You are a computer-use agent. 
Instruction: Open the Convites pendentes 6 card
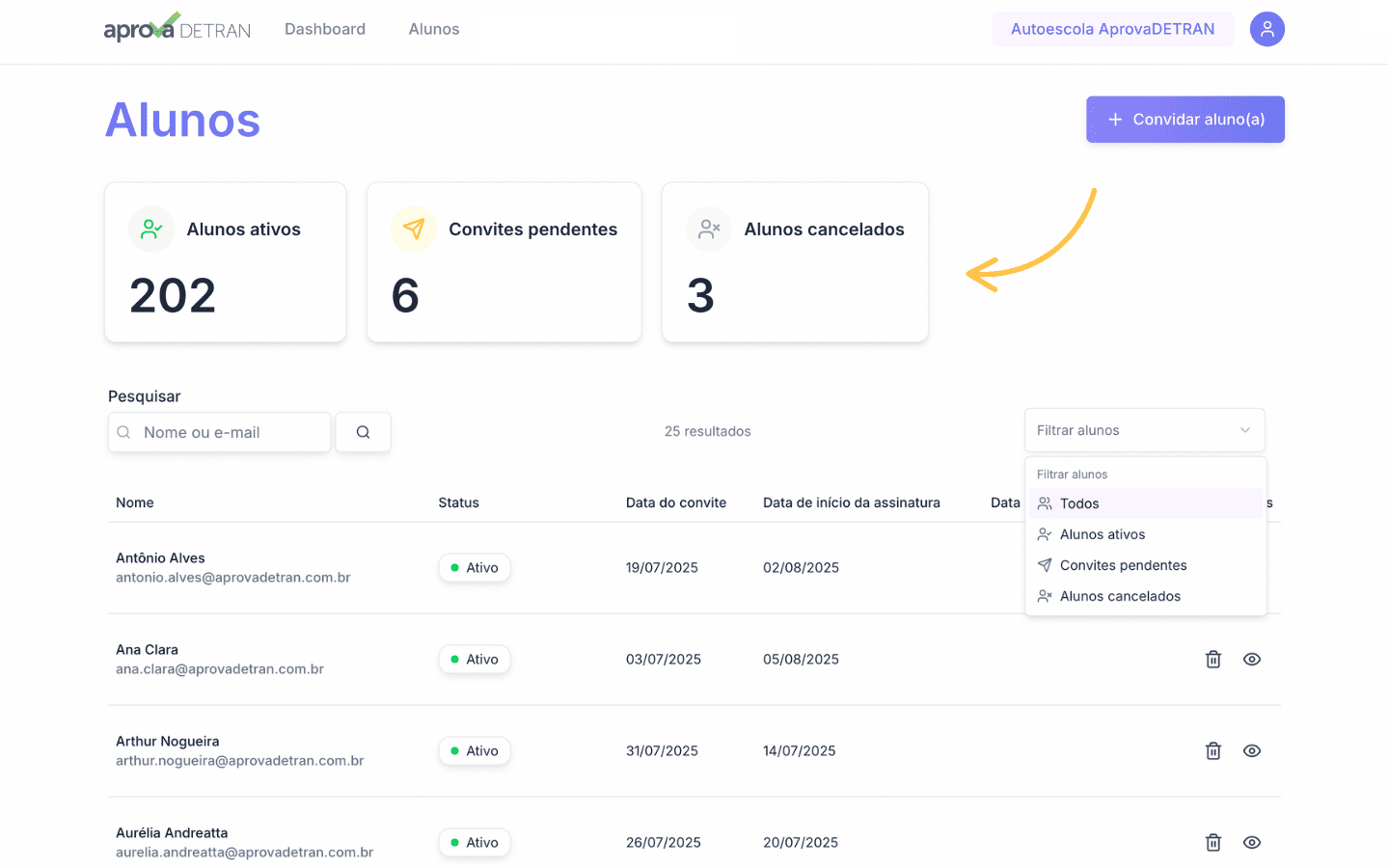pos(504,262)
